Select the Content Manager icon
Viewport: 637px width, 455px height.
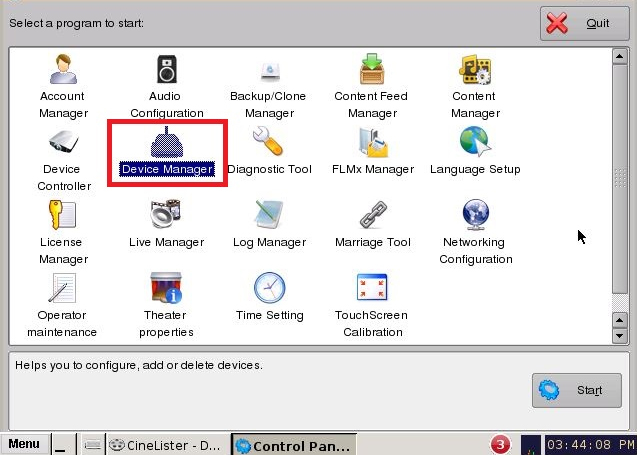(475, 69)
